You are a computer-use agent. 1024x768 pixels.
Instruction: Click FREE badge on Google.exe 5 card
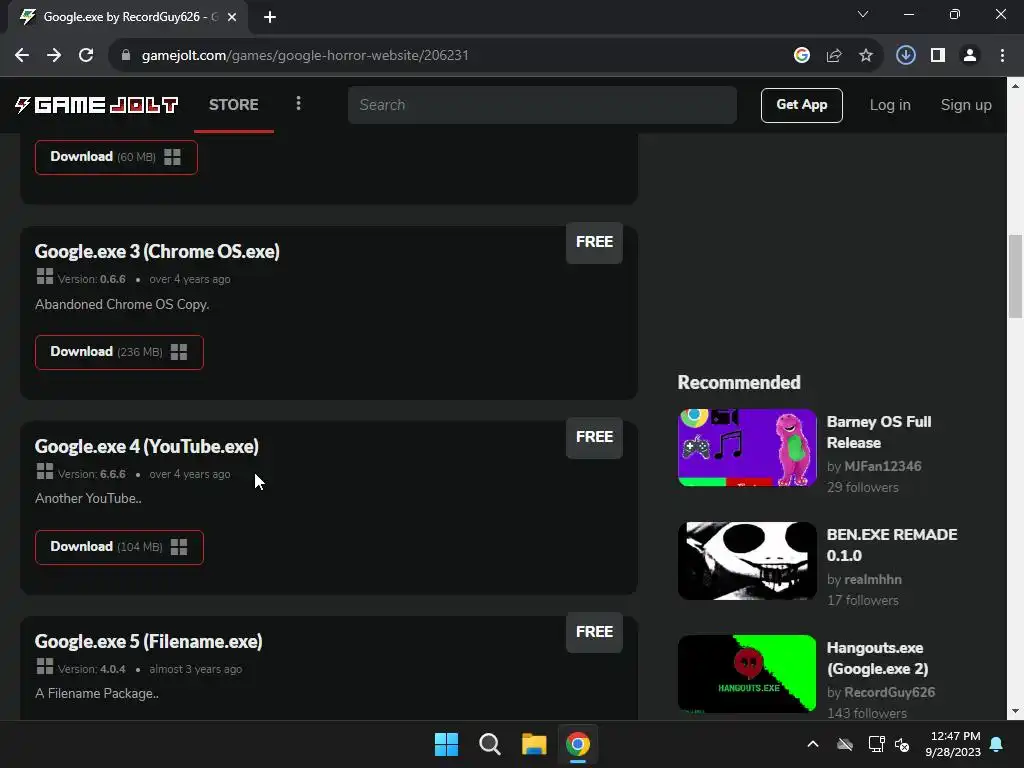click(594, 632)
